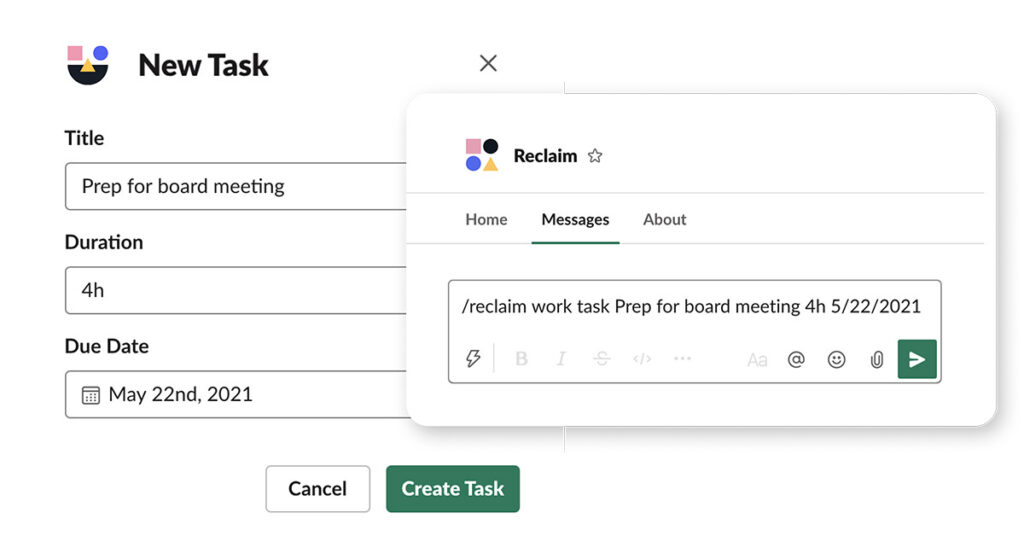
Task: Insert inline code formatting
Action: [x=642, y=358]
